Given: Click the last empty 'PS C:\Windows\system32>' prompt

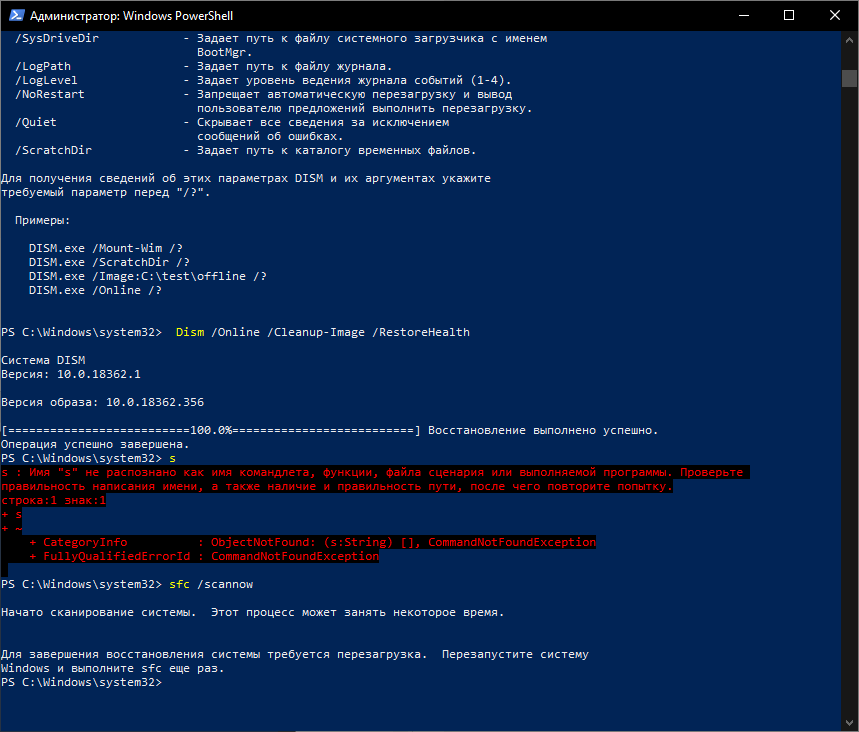Looking at the screenshot, I should click(x=82, y=682).
